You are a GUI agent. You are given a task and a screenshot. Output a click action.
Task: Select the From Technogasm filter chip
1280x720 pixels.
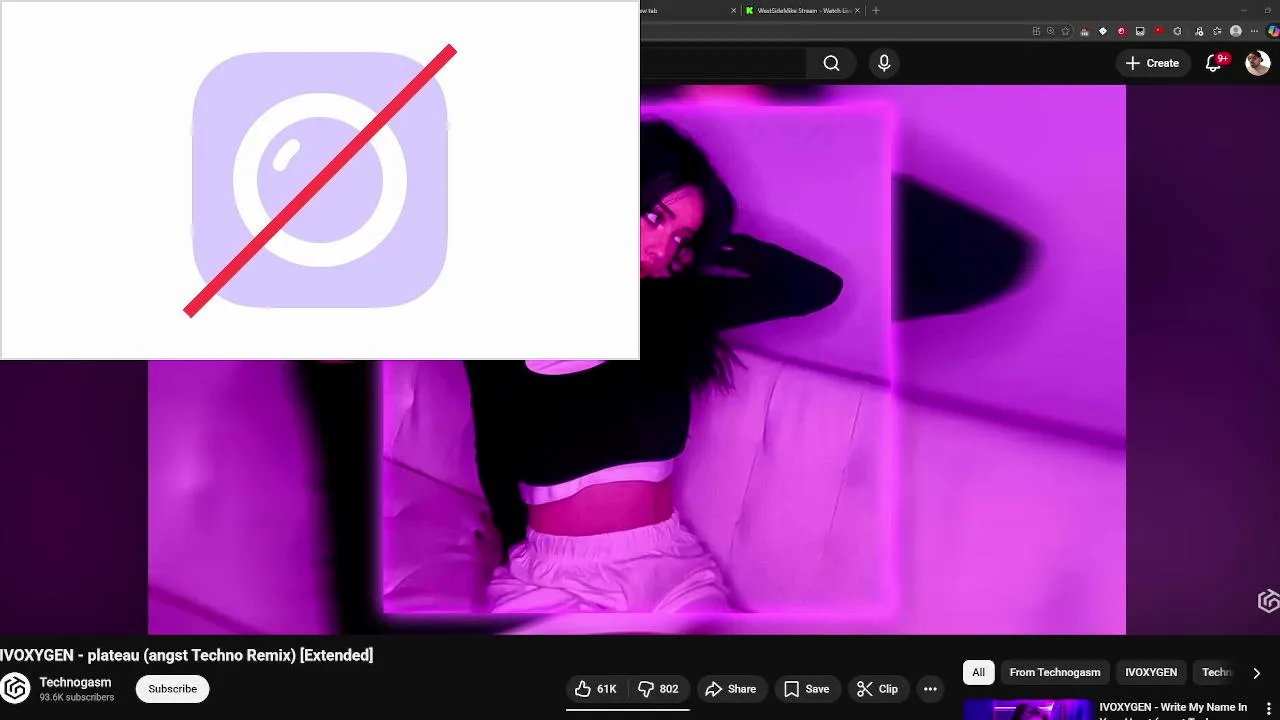click(x=1054, y=672)
